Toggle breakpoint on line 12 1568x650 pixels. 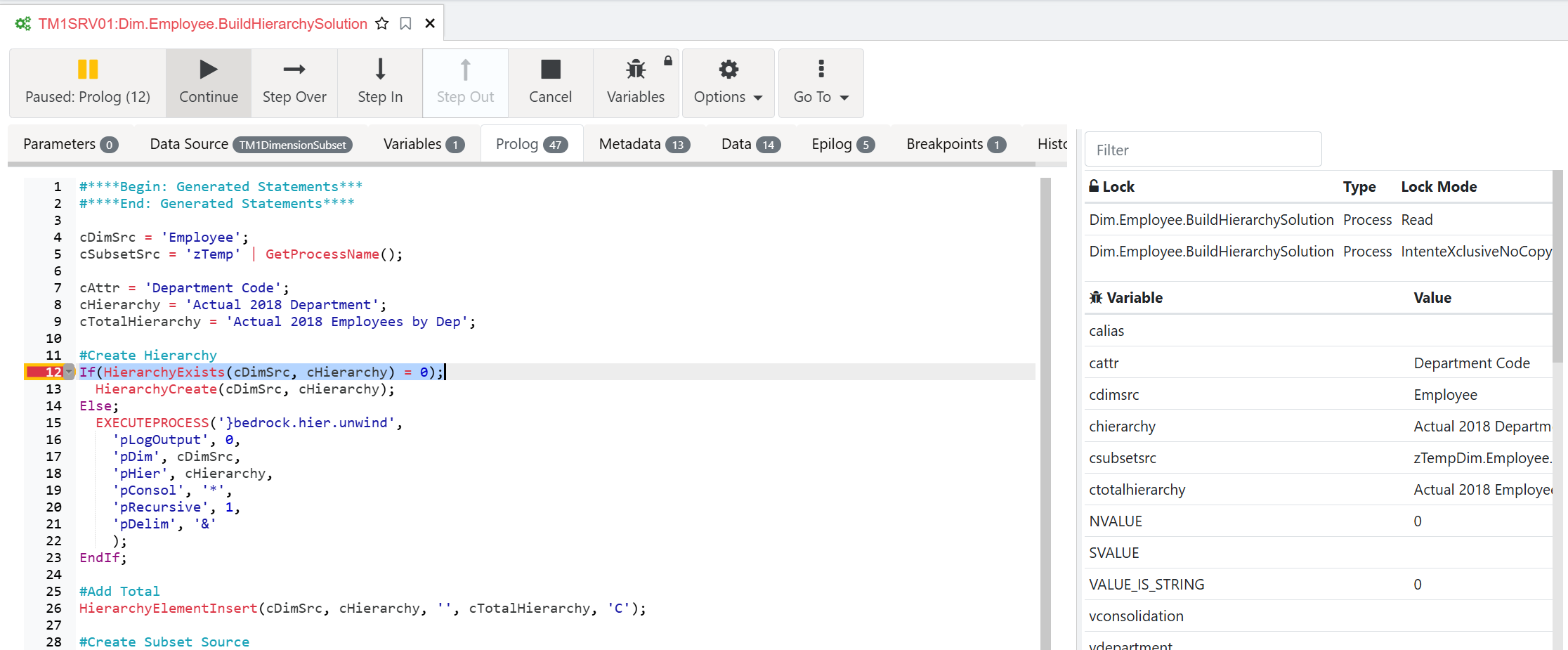[44, 372]
